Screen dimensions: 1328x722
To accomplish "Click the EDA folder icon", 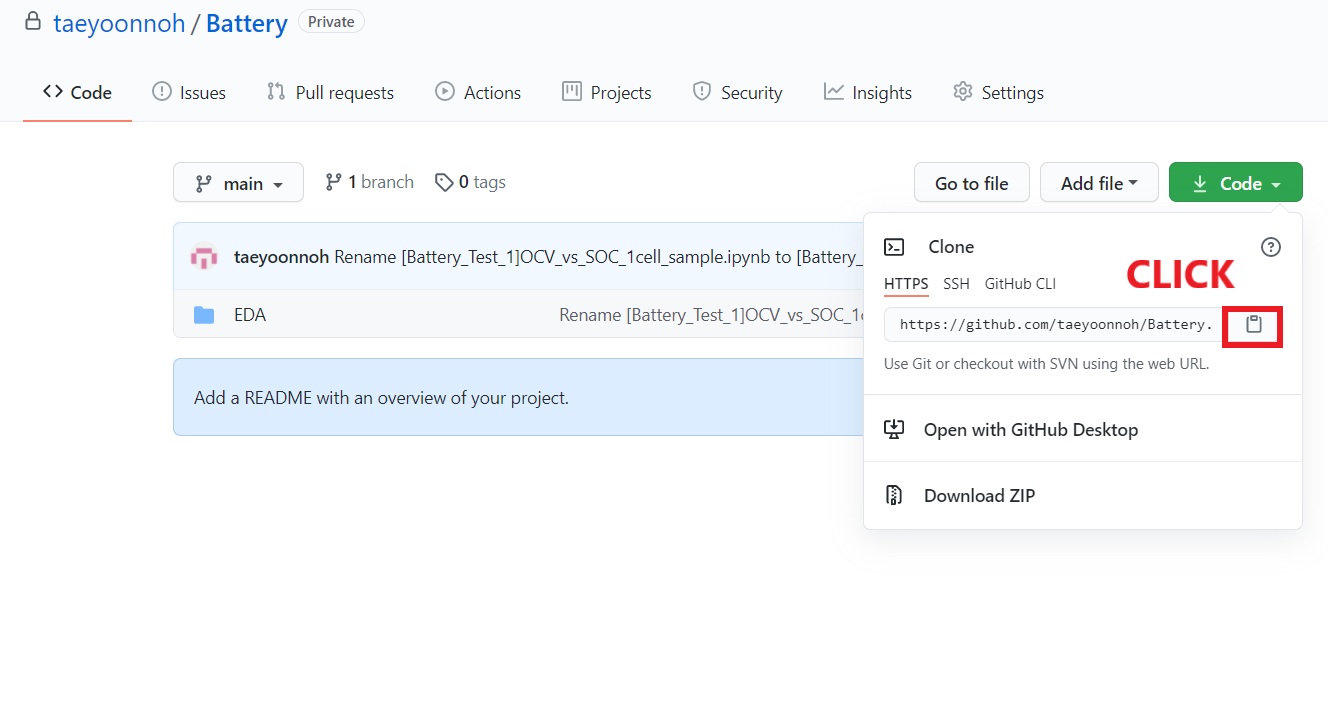I will click(x=204, y=315).
